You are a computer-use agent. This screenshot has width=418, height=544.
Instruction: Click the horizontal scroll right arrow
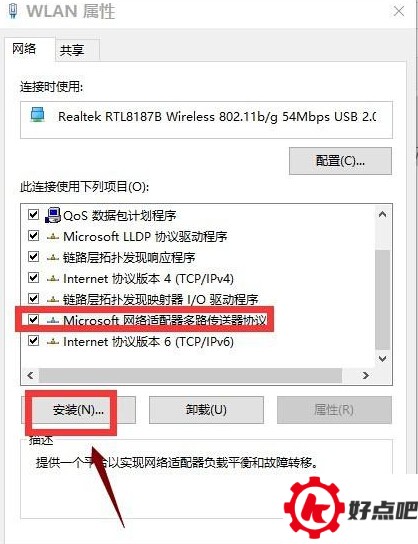(x=366, y=375)
